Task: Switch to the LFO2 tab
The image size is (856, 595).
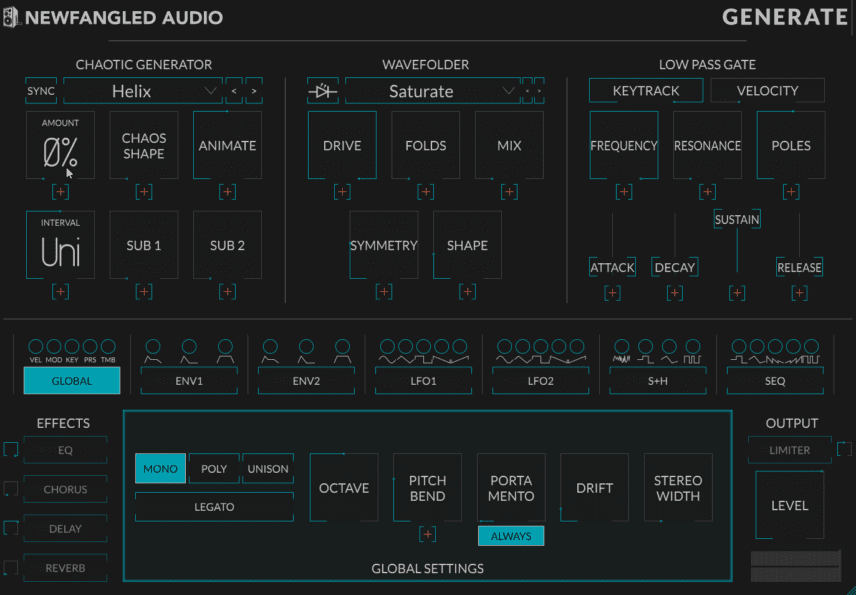Action: (x=540, y=381)
